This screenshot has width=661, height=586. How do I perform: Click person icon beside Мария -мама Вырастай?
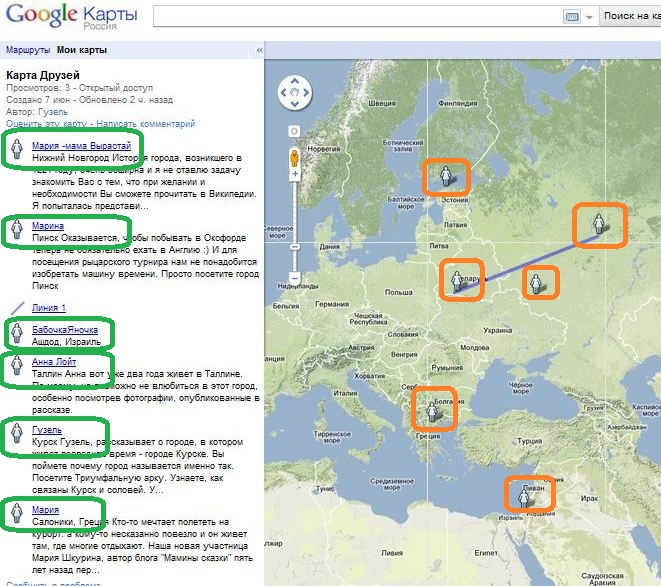(16, 149)
